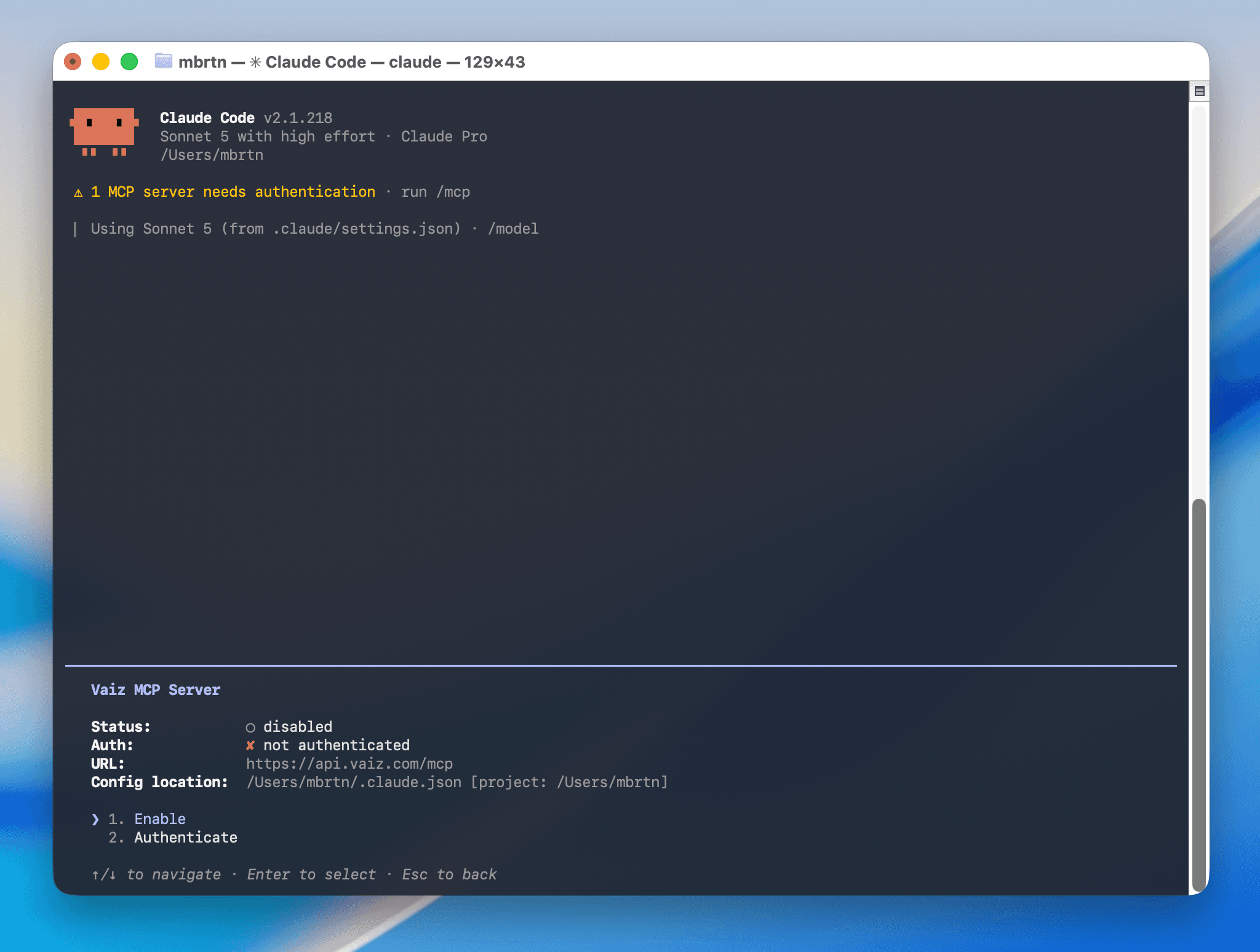The image size is (1260, 952).
Task: Click the version text v2.1.218
Action: 298,118
